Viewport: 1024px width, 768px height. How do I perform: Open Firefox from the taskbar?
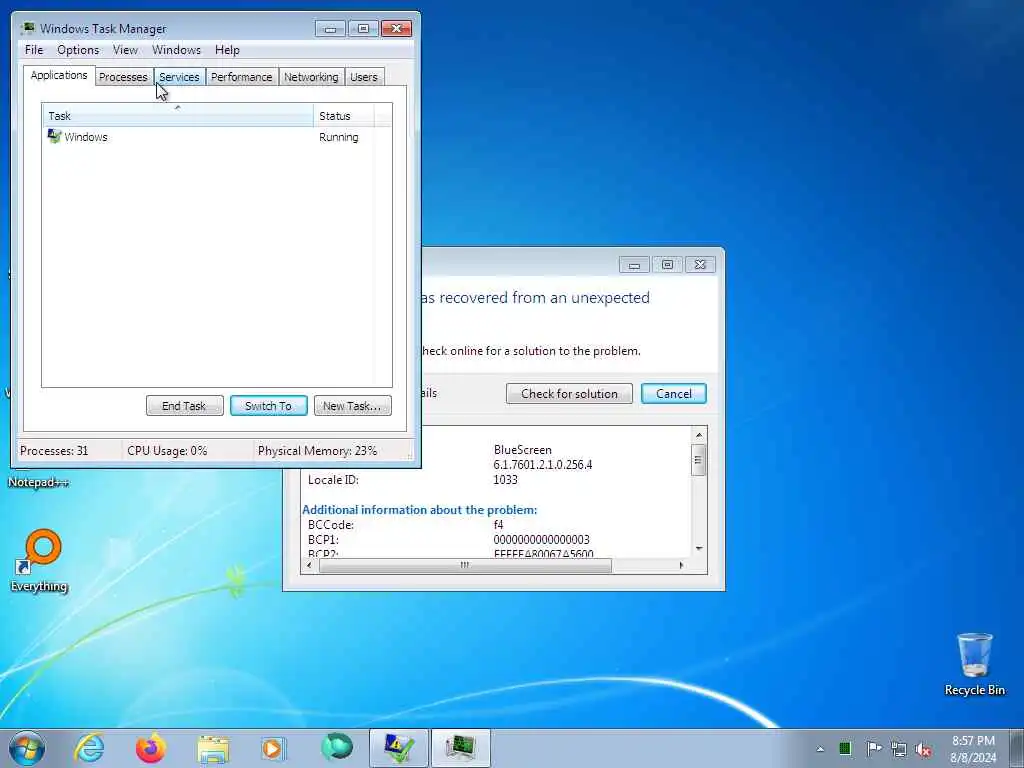150,748
